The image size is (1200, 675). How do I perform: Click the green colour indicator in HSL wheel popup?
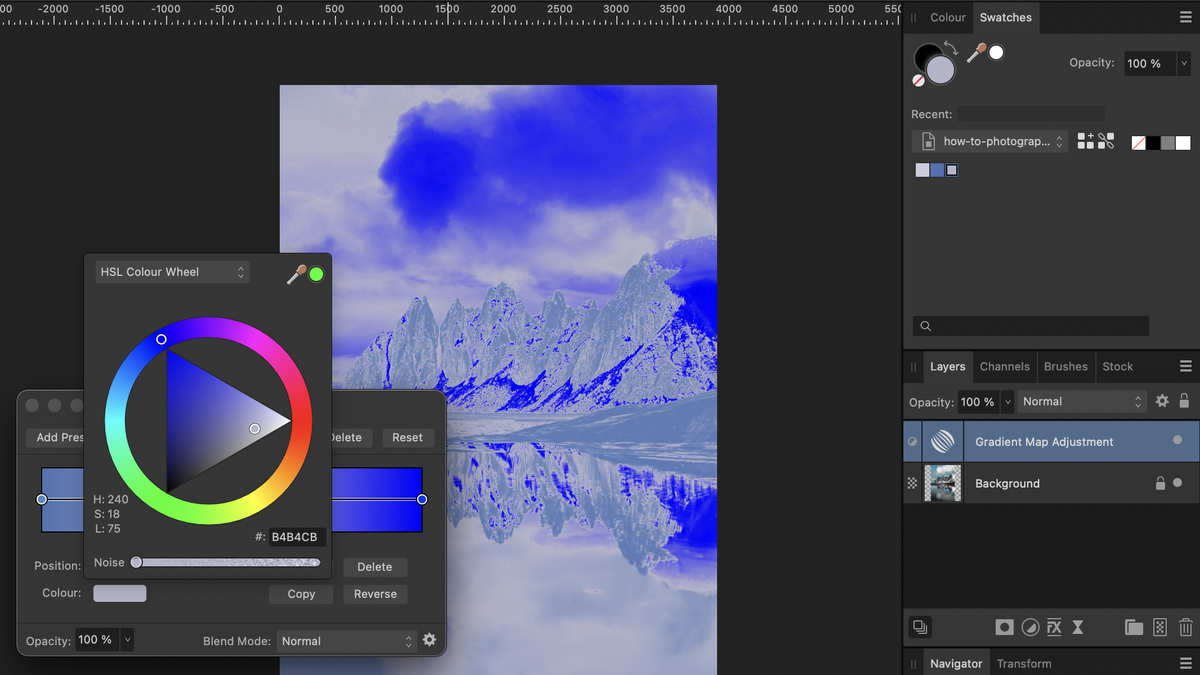(316, 272)
